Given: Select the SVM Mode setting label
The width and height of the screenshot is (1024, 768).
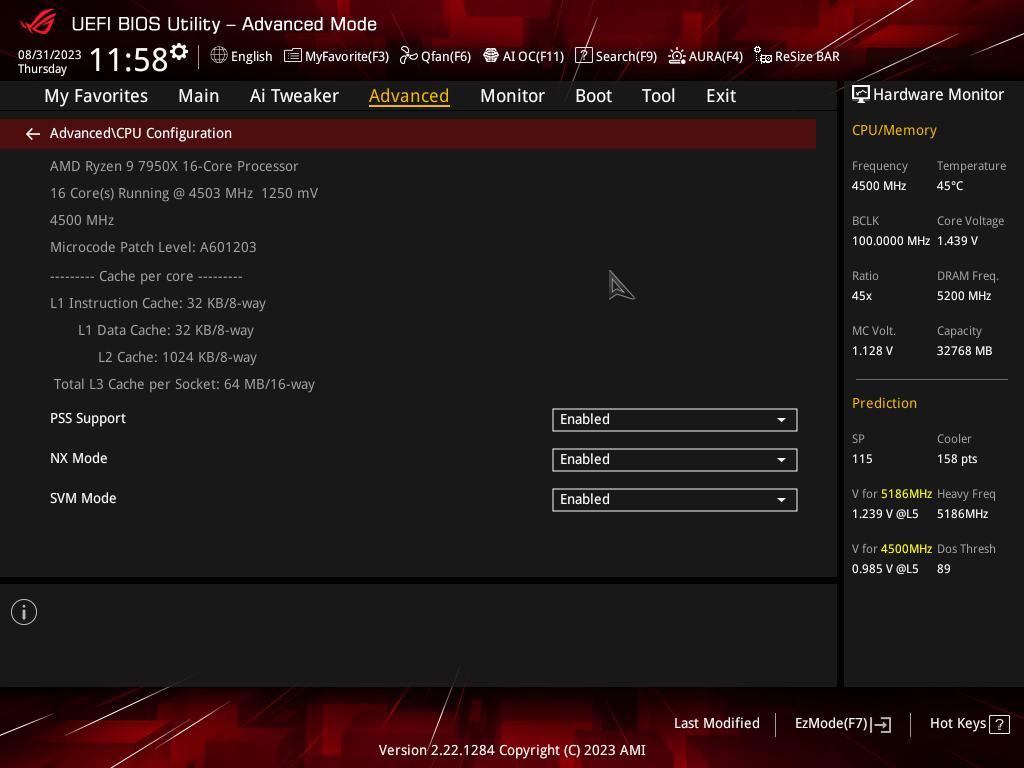Looking at the screenshot, I should (83, 498).
